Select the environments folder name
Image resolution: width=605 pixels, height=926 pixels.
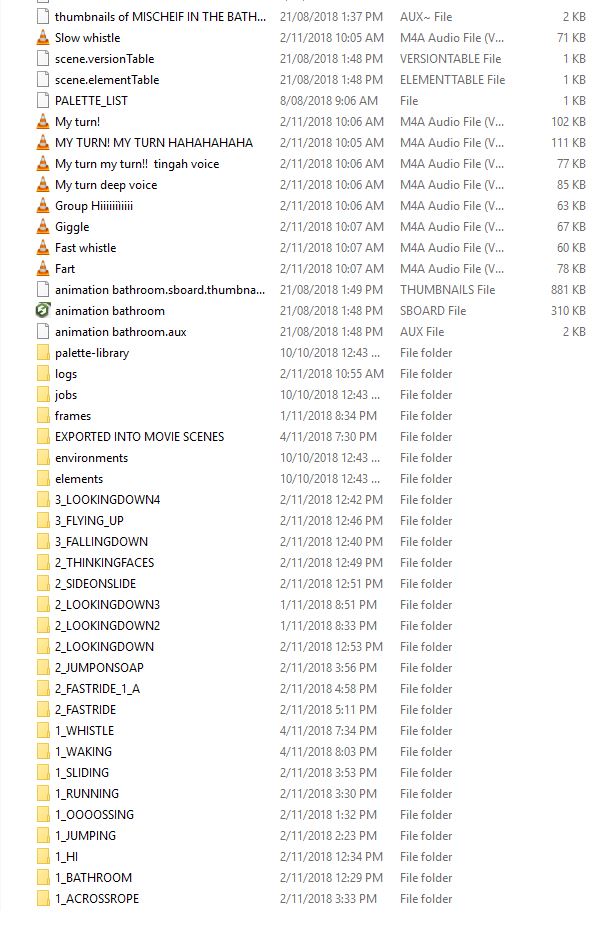click(x=92, y=458)
